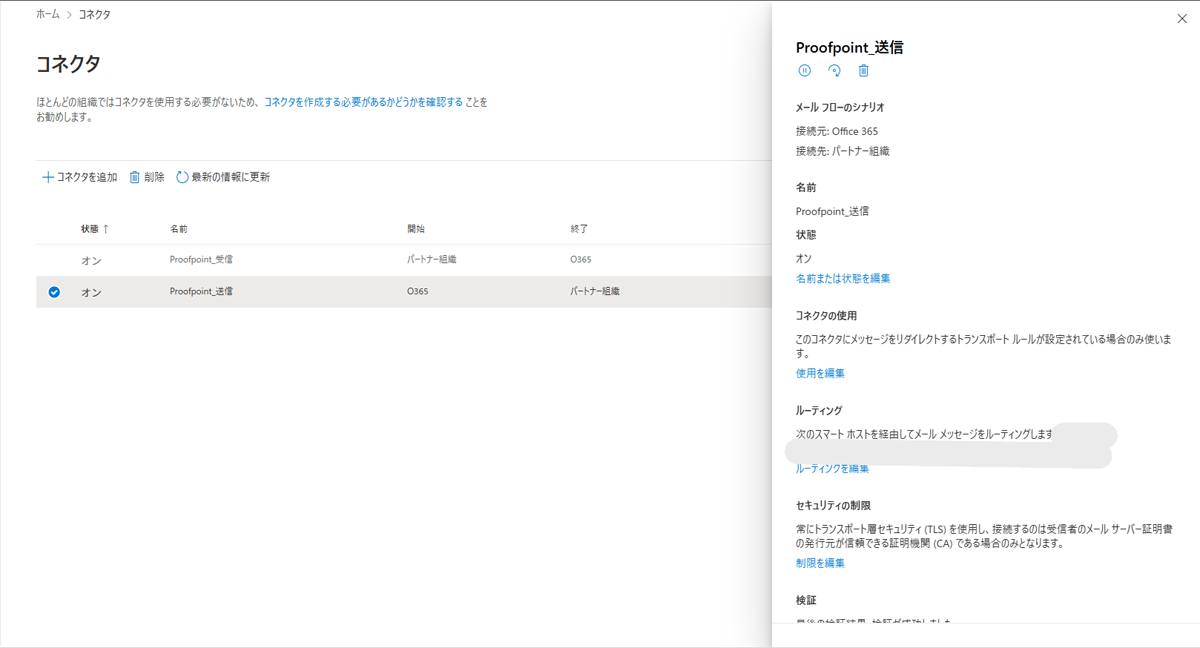Click the plus icon to add connector

click(x=47, y=177)
